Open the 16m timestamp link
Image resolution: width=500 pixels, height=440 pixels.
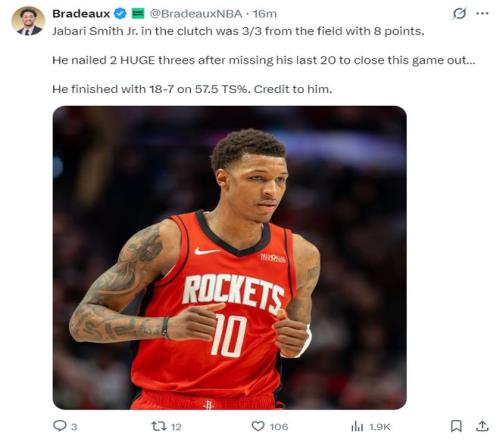(x=265, y=14)
